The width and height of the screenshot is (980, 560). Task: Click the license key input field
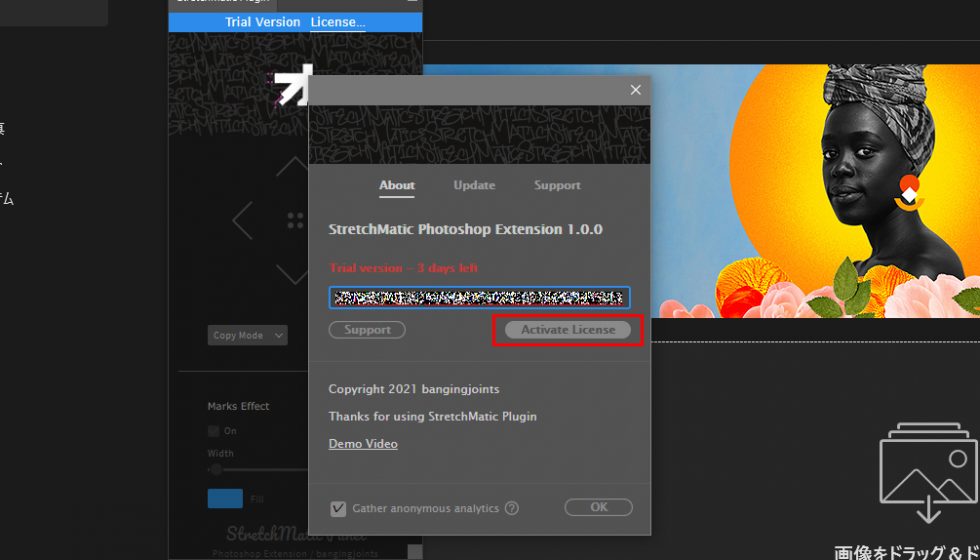coord(479,298)
